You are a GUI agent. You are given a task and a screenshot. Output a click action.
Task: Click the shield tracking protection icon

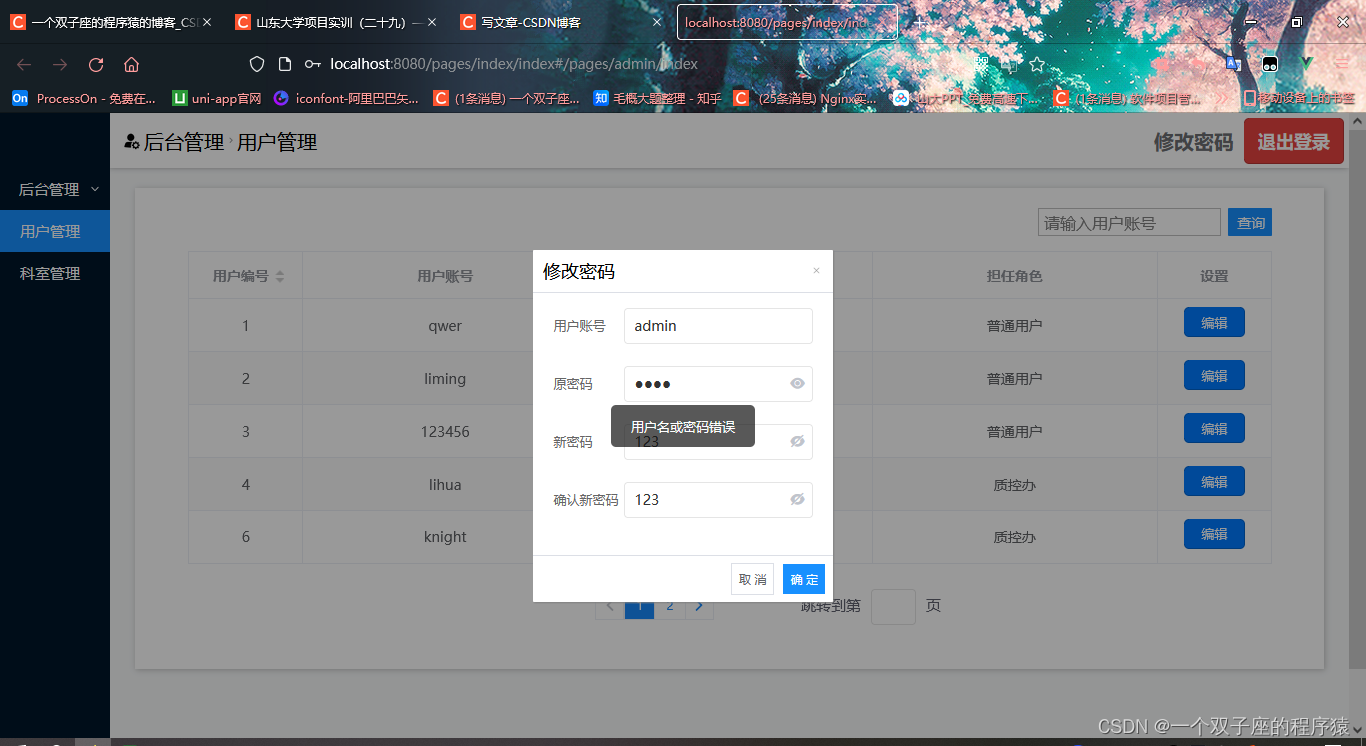click(257, 64)
